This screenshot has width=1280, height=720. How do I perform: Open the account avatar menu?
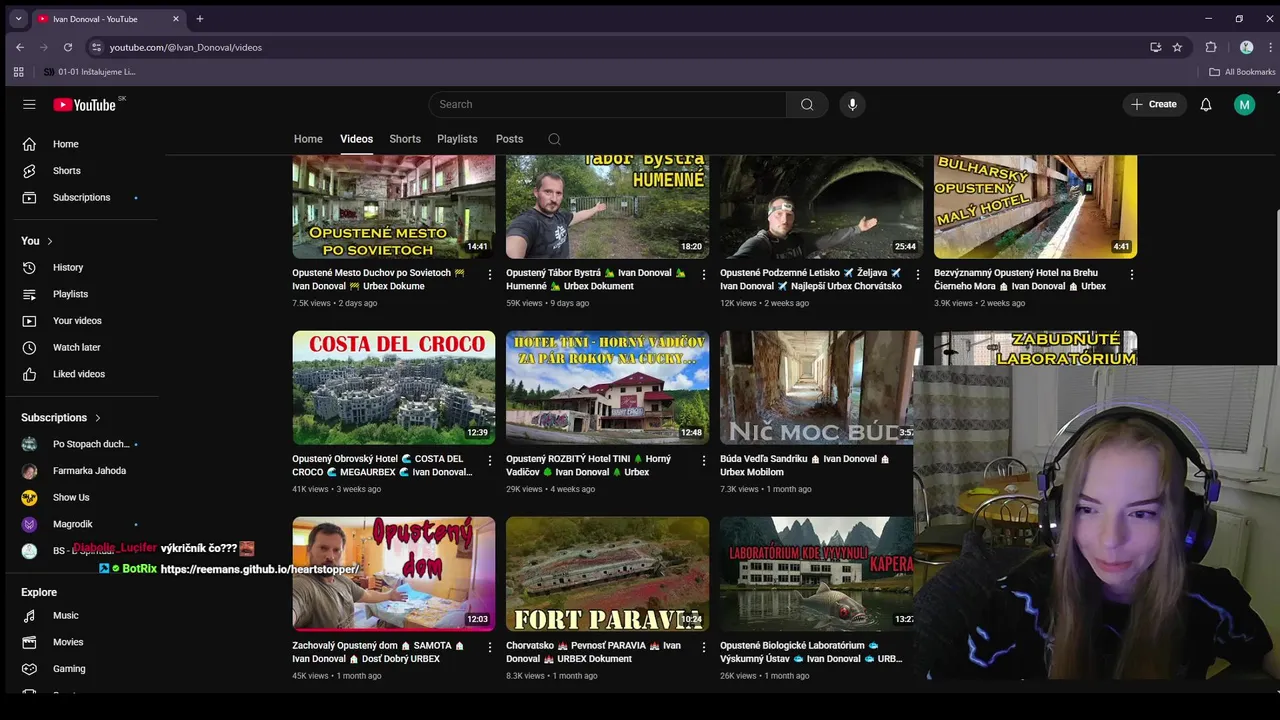point(1244,104)
